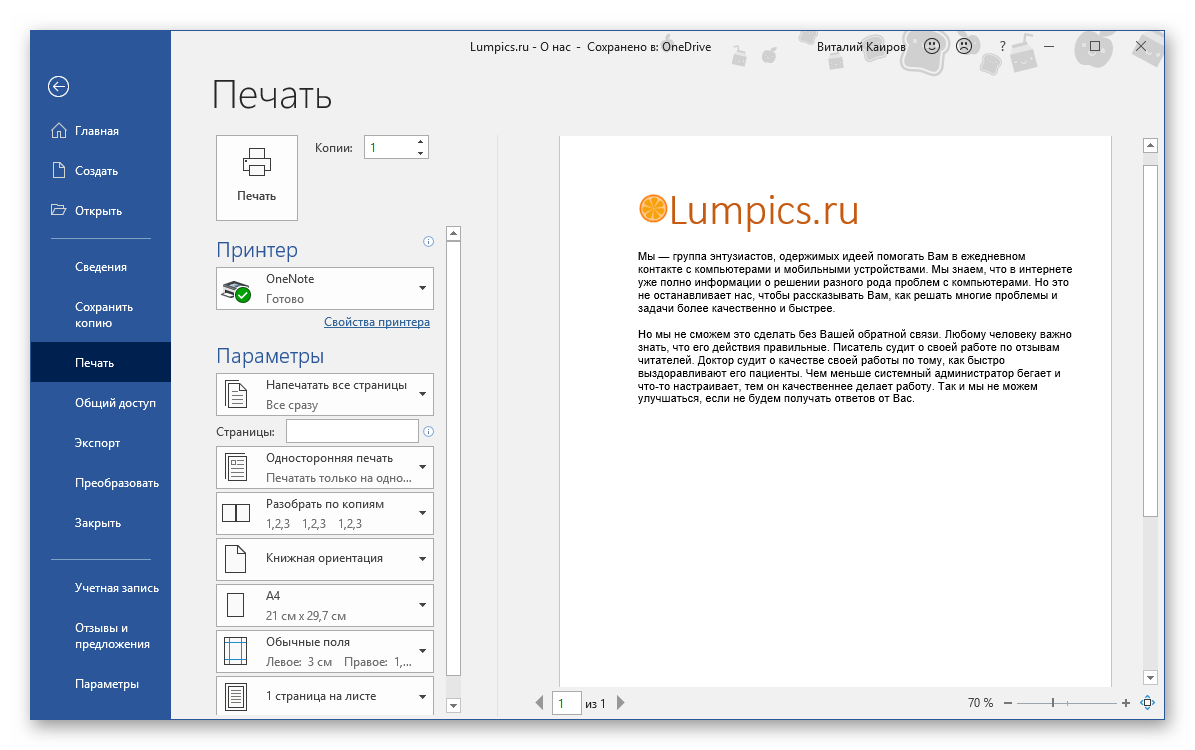
Task: Click the zoom out minus button
Action: (x=1008, y=703)
